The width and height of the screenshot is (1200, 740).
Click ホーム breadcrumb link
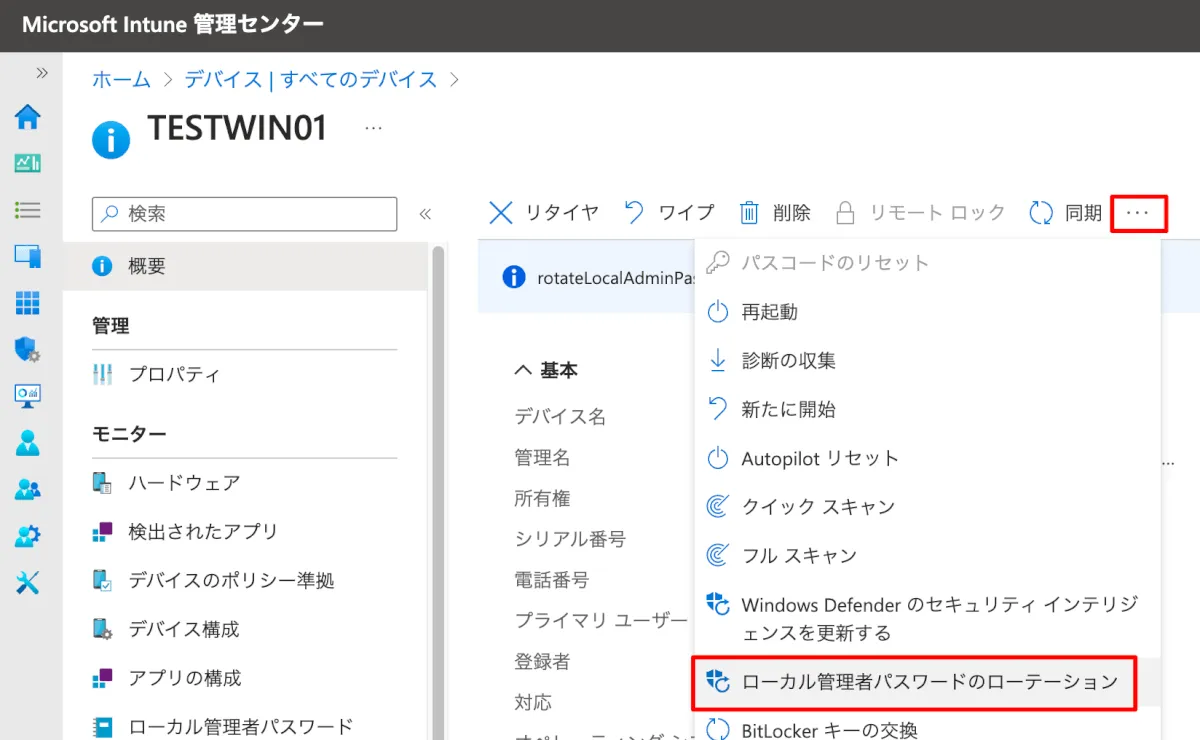[x=121, y=80]
